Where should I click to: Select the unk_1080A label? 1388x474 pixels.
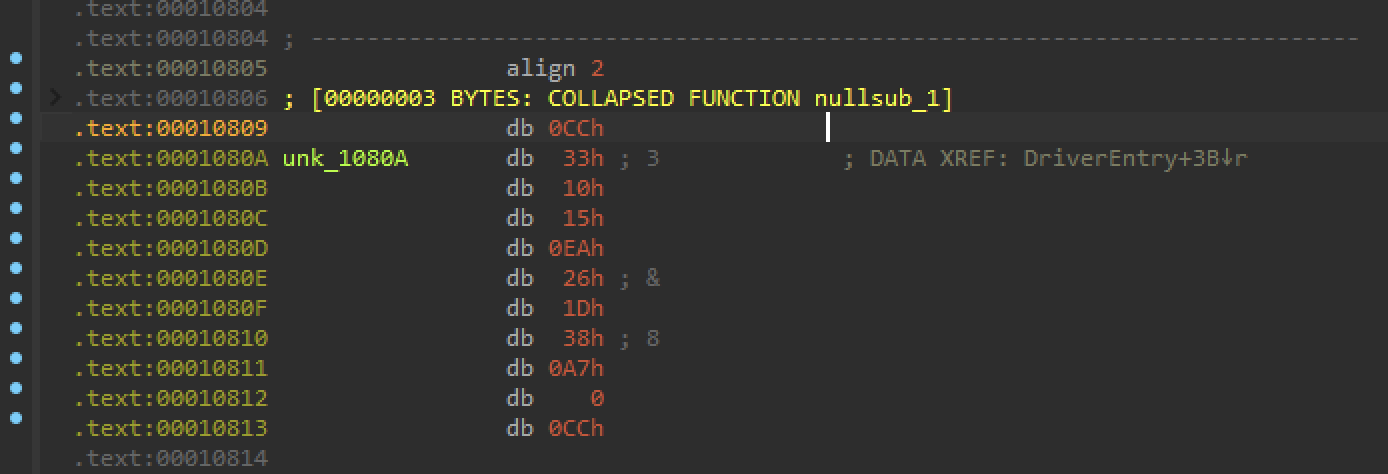[345, 158]
